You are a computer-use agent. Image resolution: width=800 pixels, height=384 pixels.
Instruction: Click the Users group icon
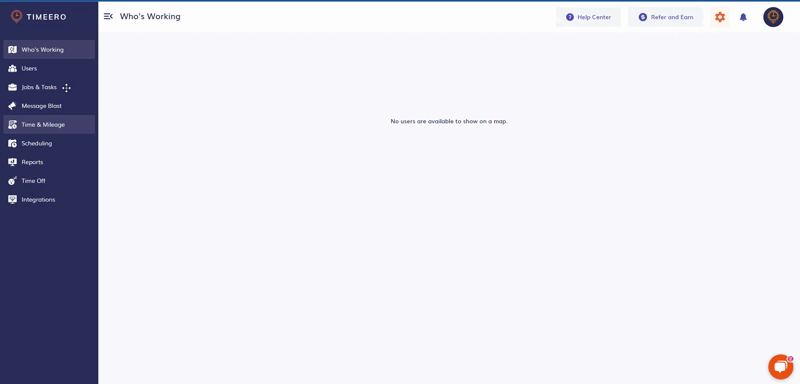13,68
